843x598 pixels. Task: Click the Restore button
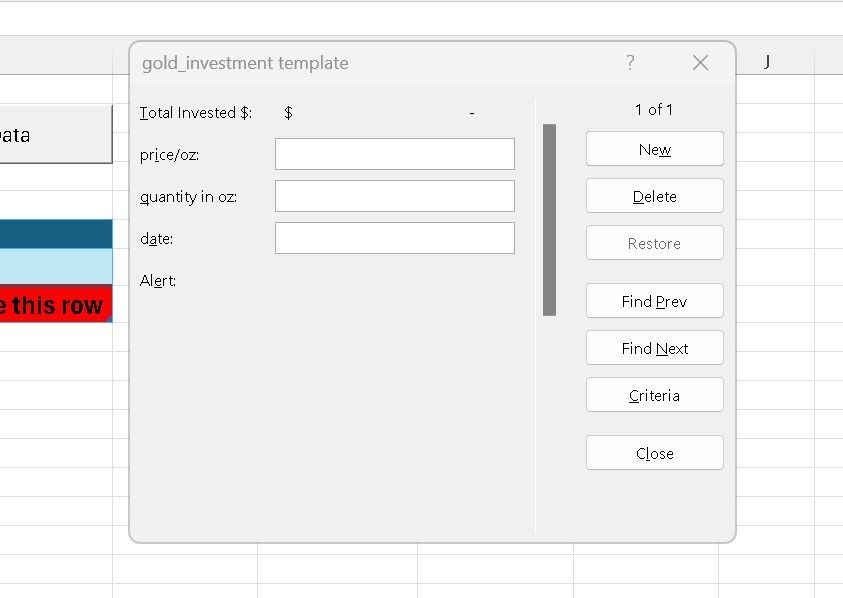[654, 242]
